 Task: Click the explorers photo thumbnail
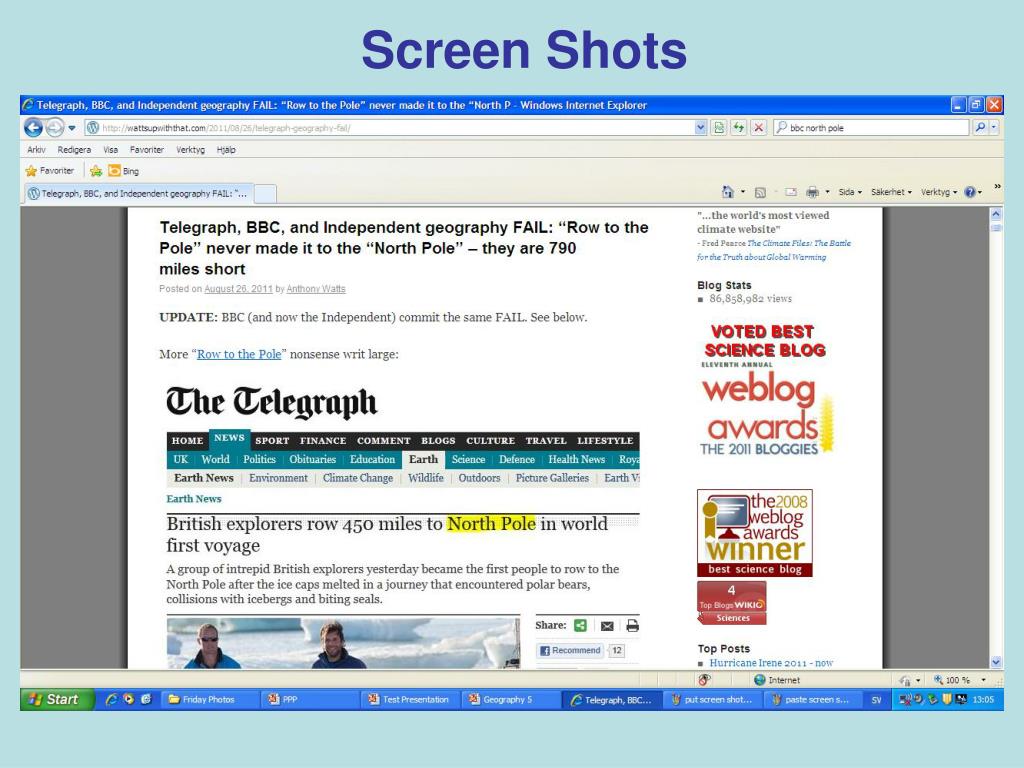[344, 643]
